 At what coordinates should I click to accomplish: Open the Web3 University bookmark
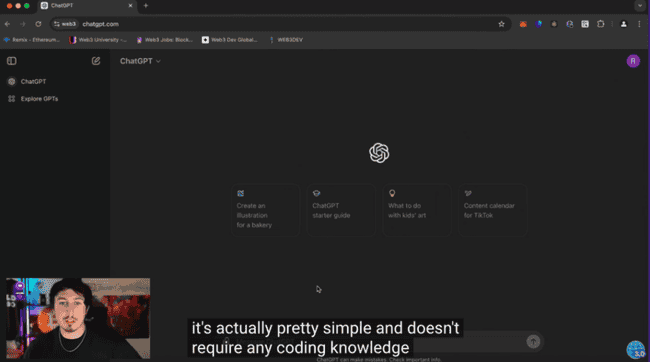98,40
